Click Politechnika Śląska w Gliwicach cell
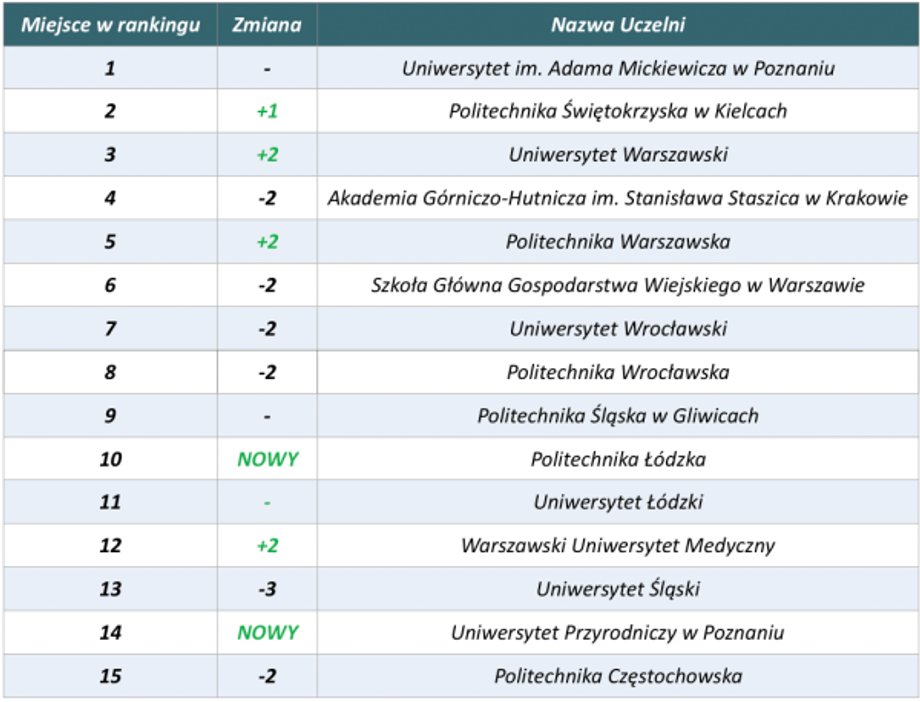The height and width of the screenshot is (702, 920). click(x=618, y=416)
